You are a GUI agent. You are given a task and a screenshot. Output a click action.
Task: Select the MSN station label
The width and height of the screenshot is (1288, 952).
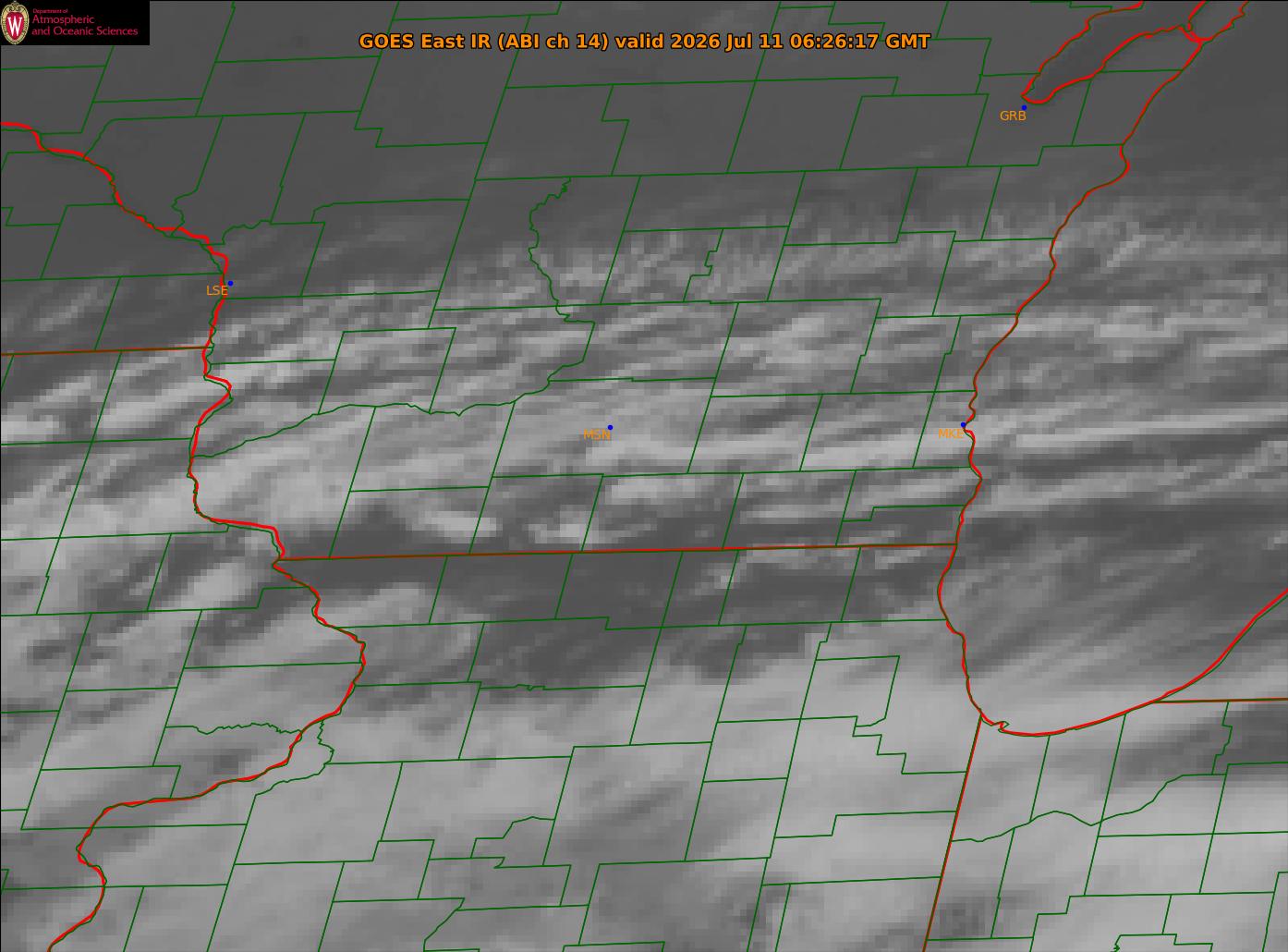(596, 434)
